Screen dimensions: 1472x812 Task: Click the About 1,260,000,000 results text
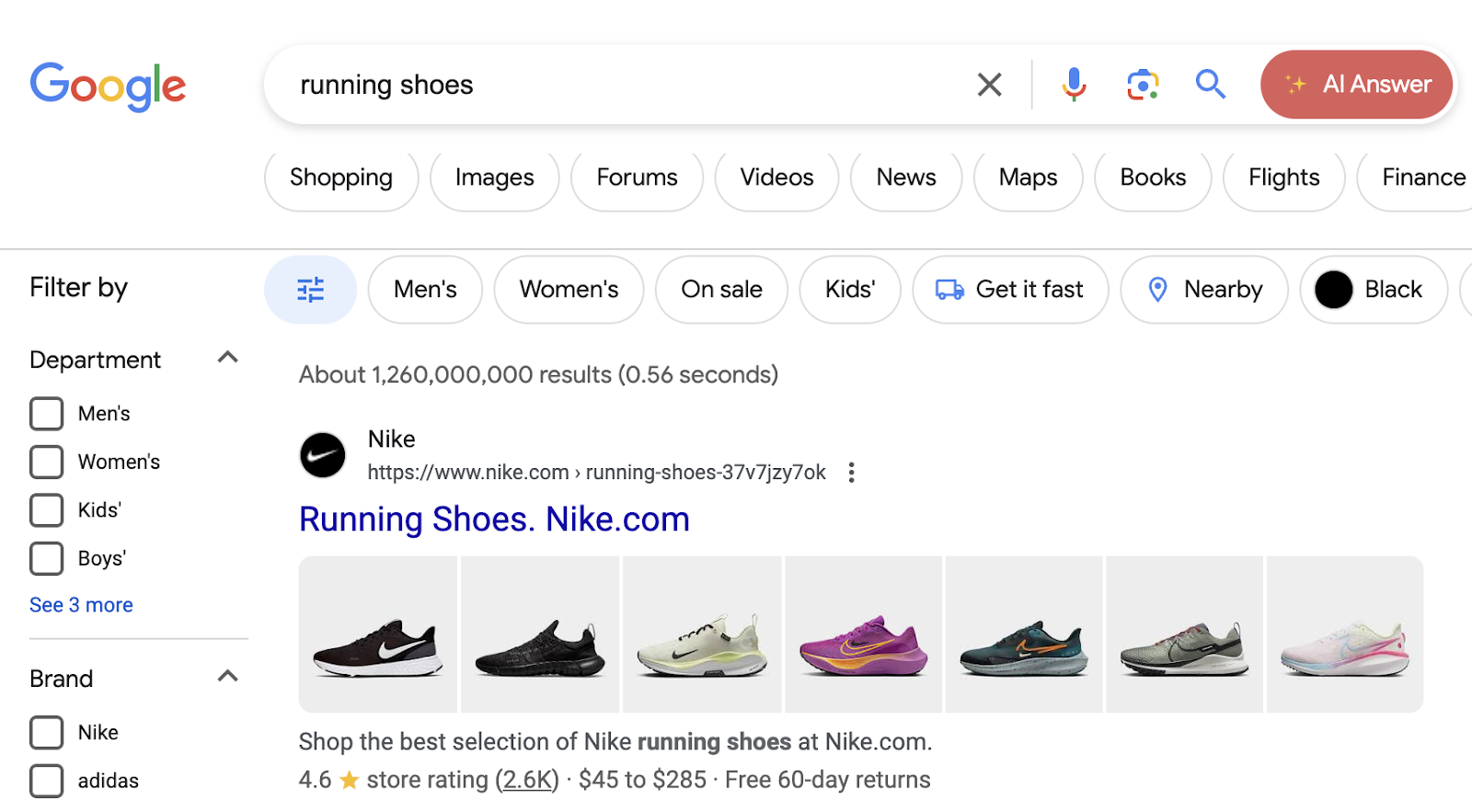(538, 375)
